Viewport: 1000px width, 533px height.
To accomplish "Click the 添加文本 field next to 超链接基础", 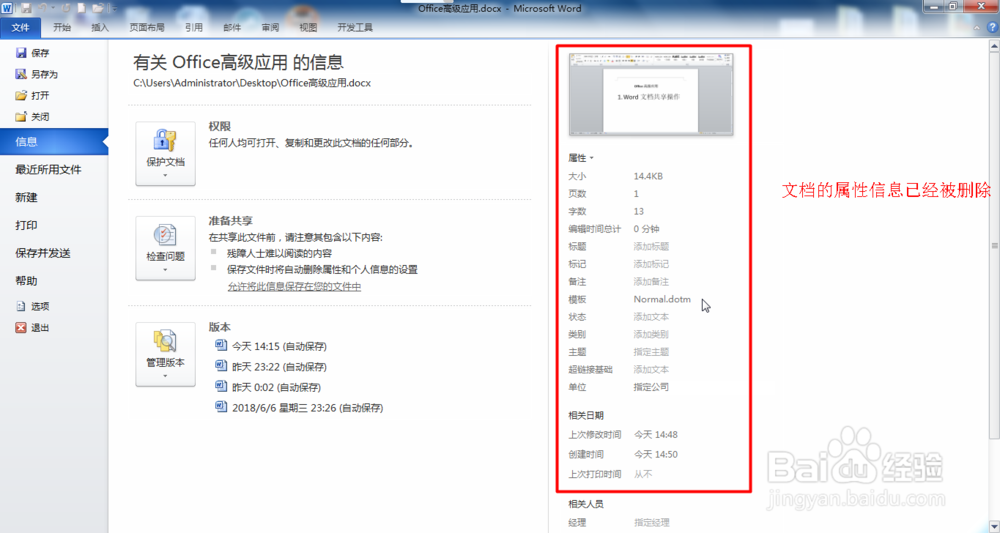I will 651,370.
